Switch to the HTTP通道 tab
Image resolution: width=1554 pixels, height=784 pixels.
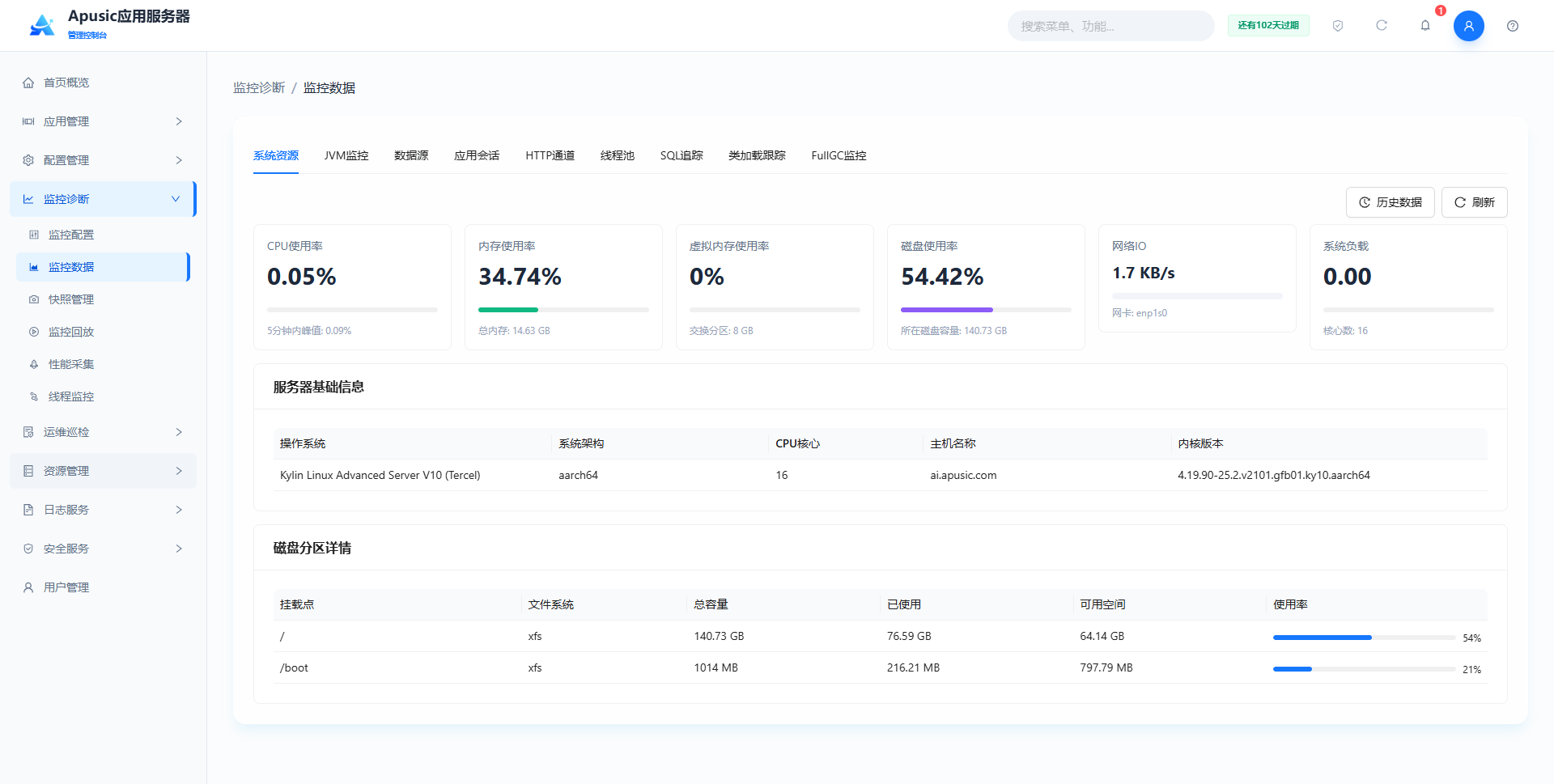(x=550, y=155)
